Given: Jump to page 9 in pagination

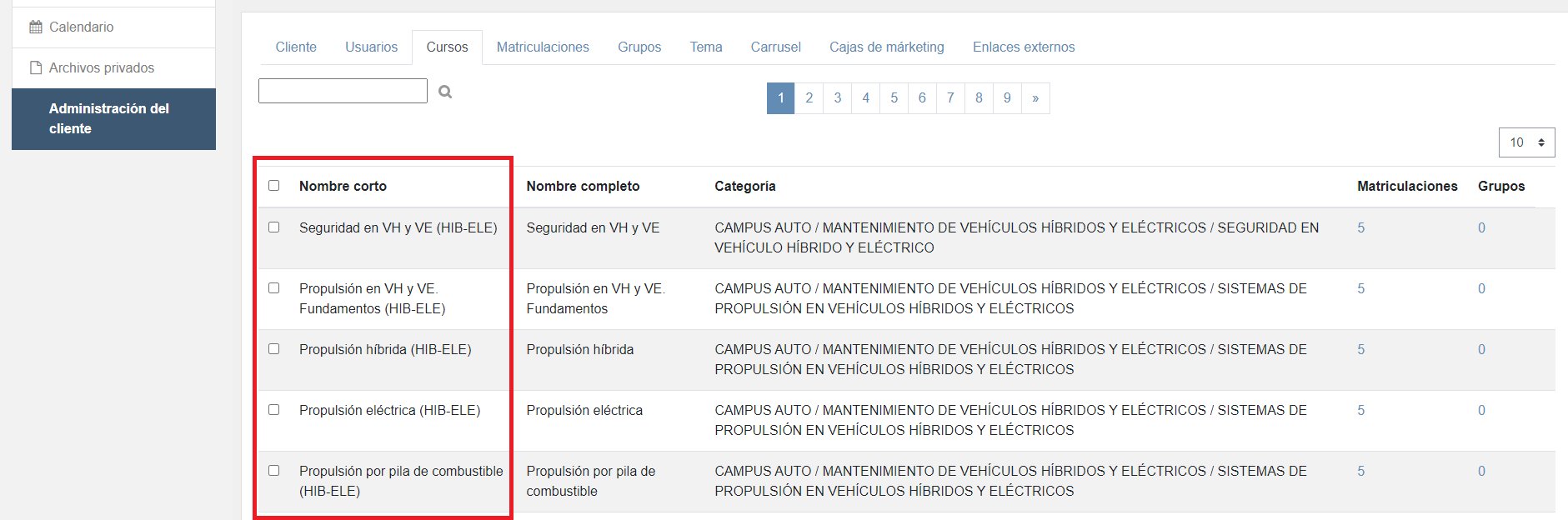Looking at the screenshot, I should 1007,98.
